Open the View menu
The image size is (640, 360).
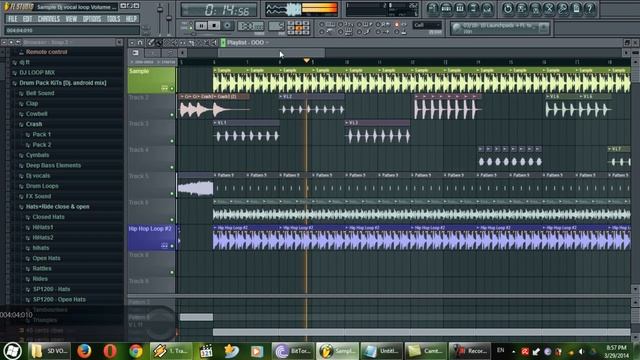(71, 19)
